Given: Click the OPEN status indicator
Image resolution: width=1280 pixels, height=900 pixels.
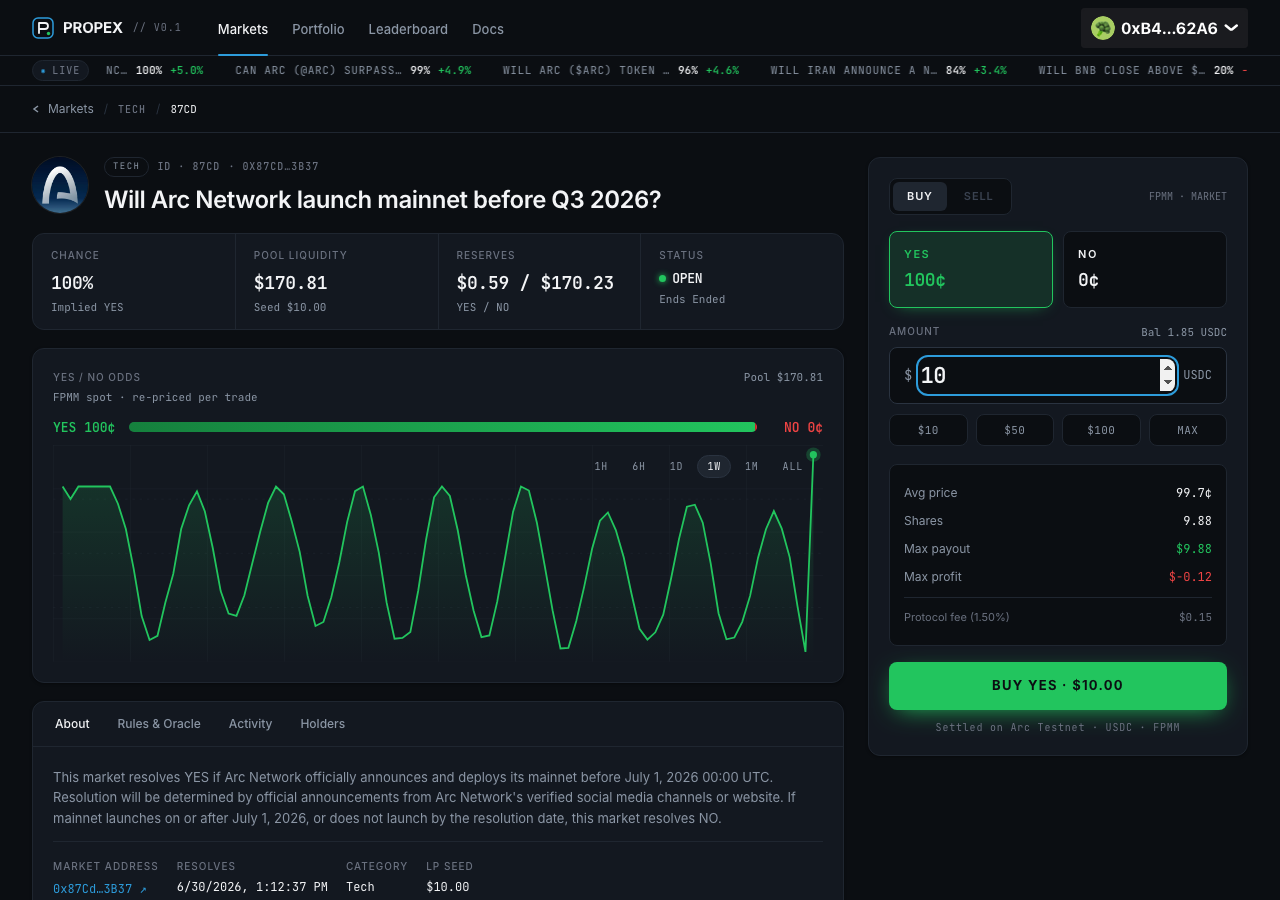Looking at the screenshot, I should click(681, 279).
